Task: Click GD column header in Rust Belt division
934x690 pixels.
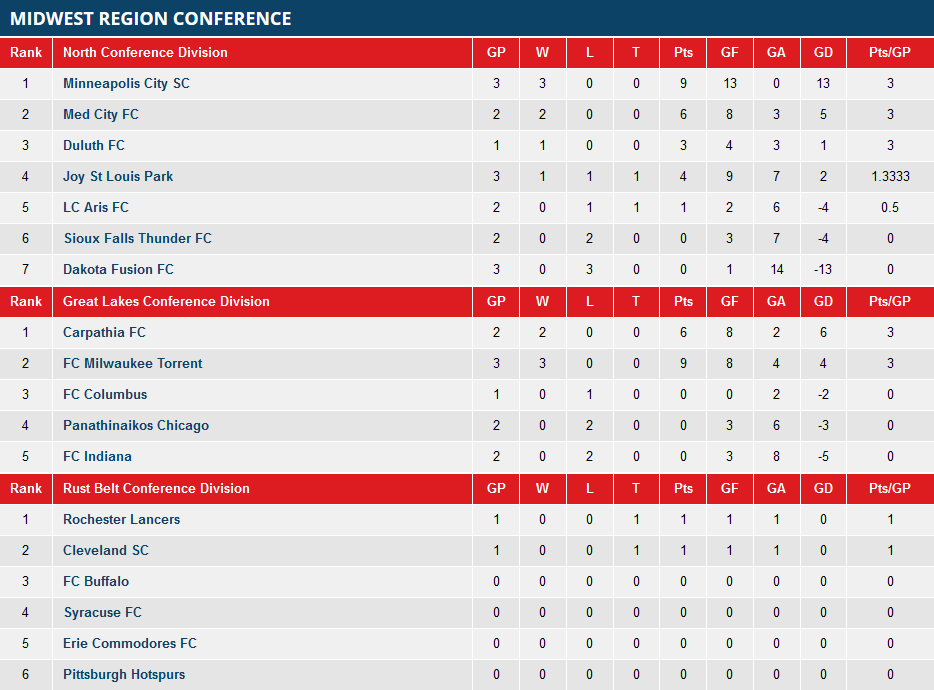Action: (823, 489)
